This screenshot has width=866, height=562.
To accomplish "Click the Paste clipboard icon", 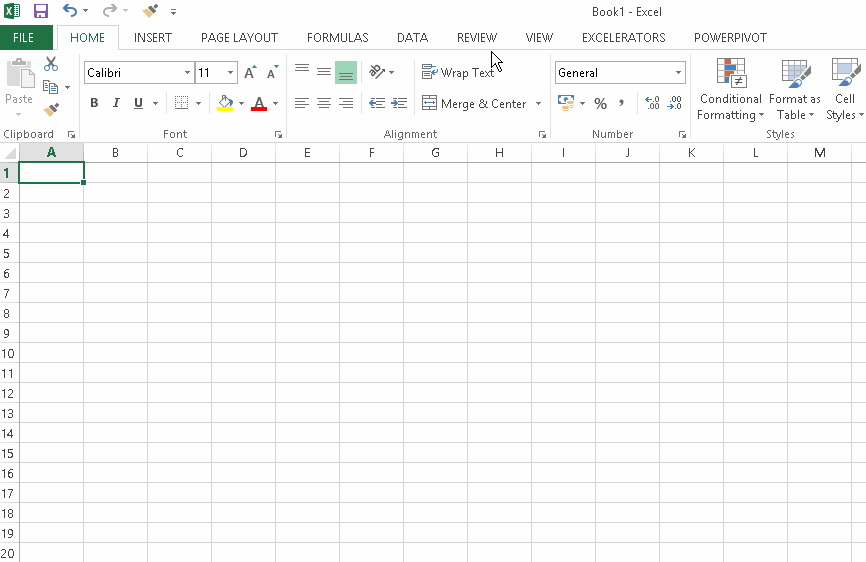I will [20, 73].
